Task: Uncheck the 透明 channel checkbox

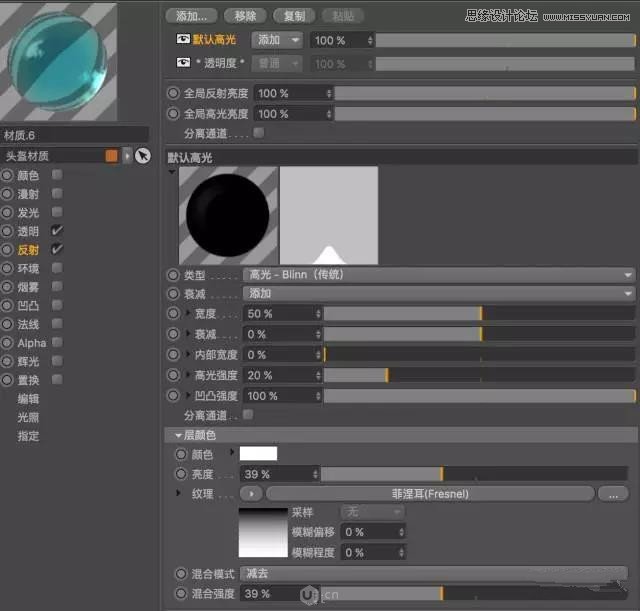Action: pos(57,230)
